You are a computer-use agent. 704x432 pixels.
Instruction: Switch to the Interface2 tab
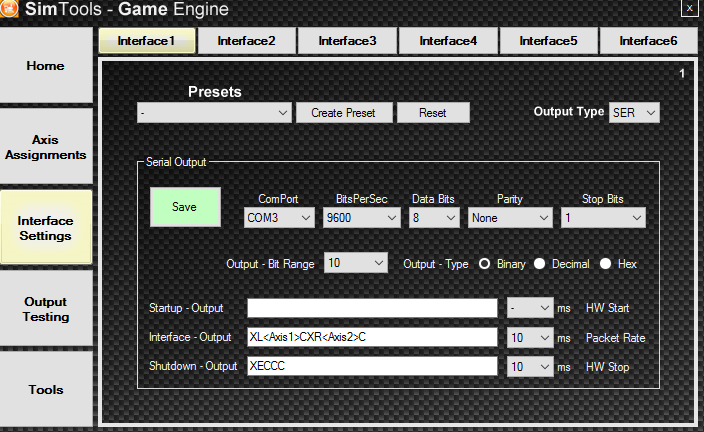[247, 41]
